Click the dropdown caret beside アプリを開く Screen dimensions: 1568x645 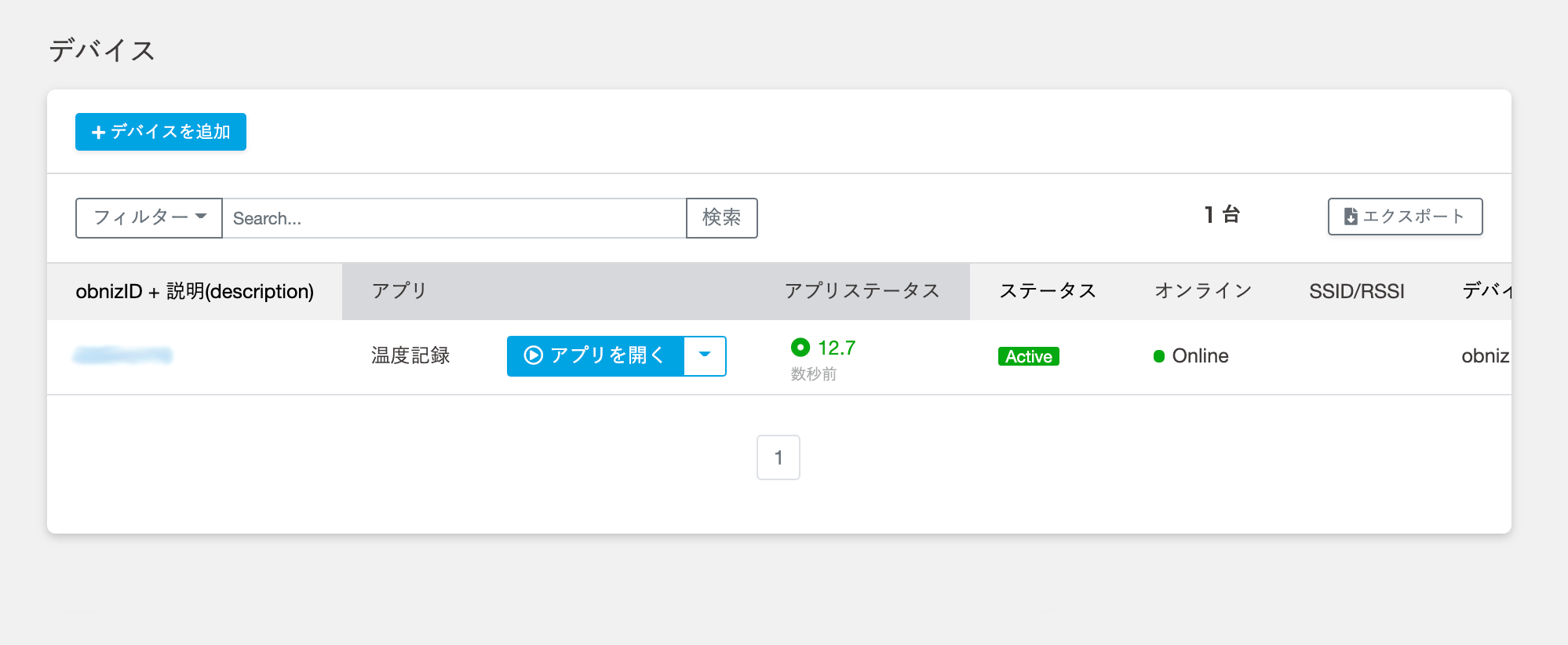[706, 355]
